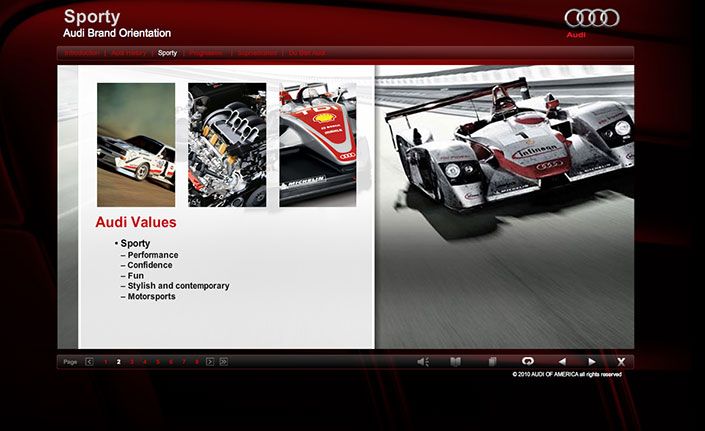Go to page 6
705x431 pixels.
(x=171, y=362)
